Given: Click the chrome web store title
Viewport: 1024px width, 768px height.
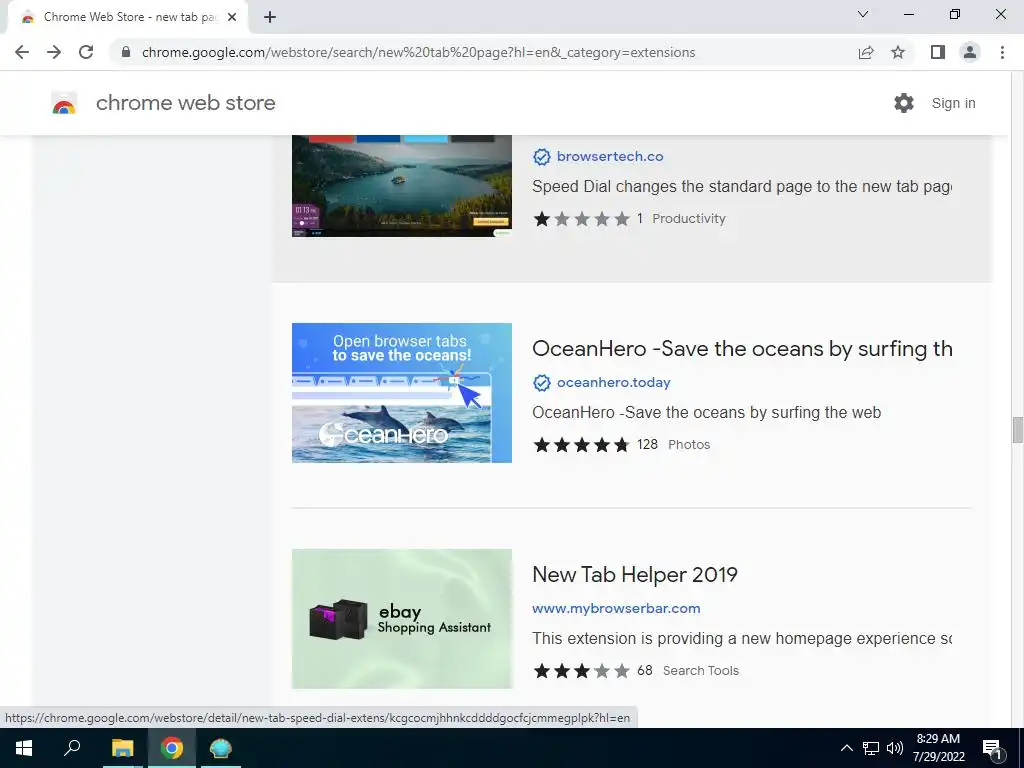Looking at the screenshot, I should [185, 103].
